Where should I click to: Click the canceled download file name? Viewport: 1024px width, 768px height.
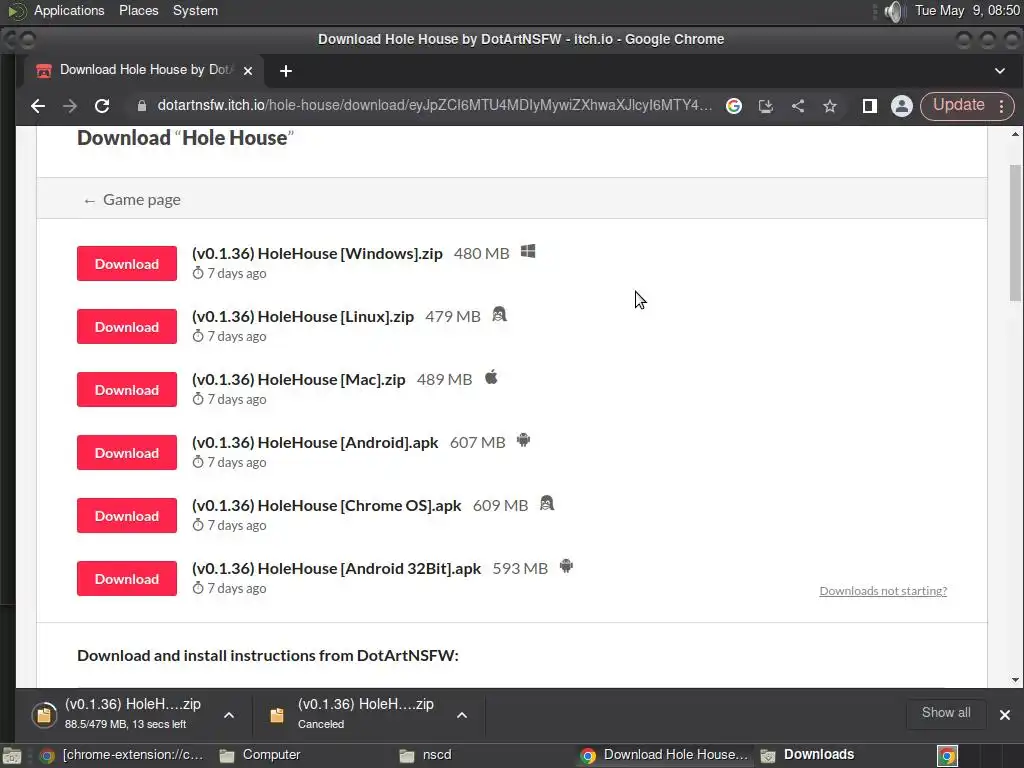tap(366, 704)
